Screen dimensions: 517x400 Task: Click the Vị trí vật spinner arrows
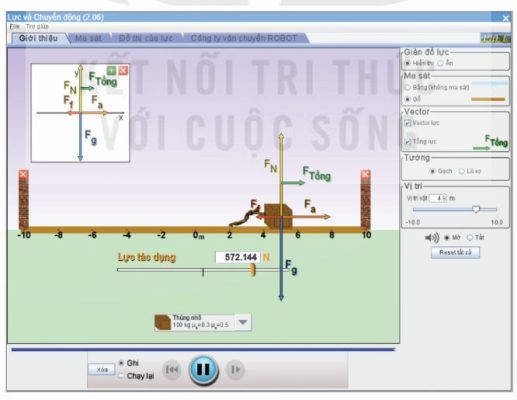(x=445, y=198)
